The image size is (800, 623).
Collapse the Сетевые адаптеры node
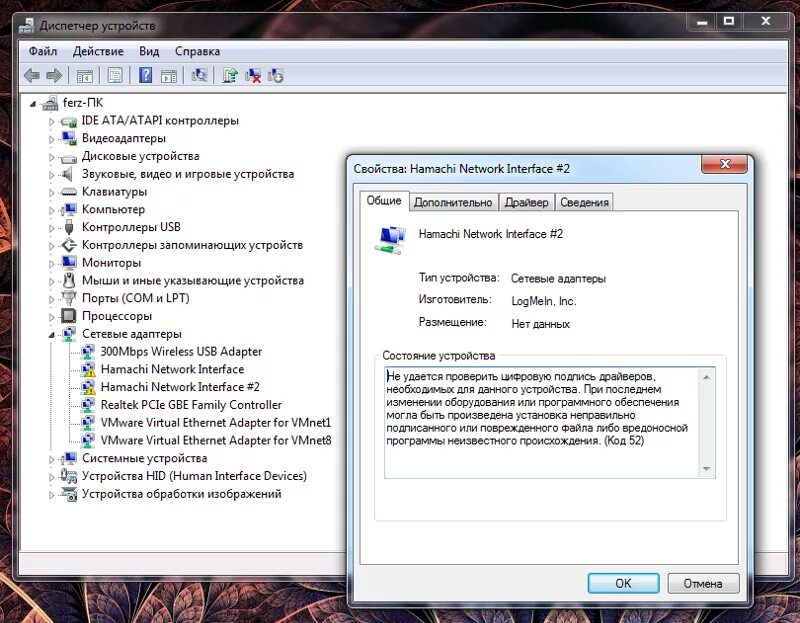pyautogui.click(x=52, y=335)
